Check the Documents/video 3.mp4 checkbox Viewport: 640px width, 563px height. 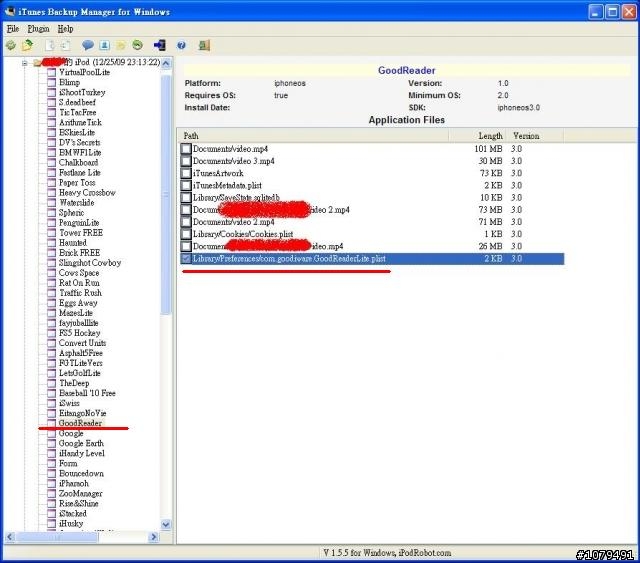186,161
